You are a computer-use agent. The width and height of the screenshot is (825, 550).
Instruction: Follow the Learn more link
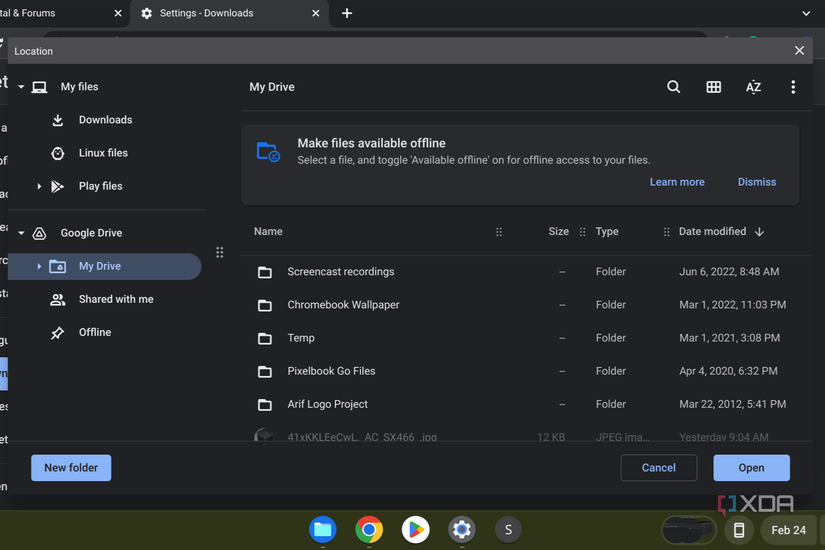click(x=677, y=182)
